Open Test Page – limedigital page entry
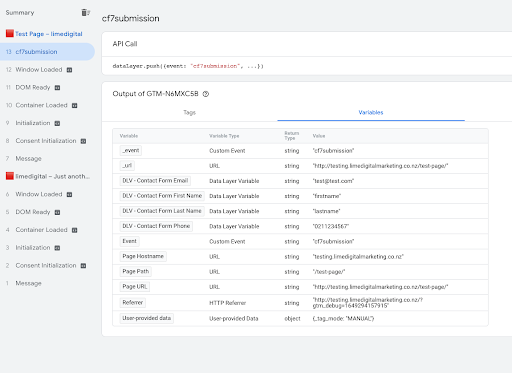 49,34
